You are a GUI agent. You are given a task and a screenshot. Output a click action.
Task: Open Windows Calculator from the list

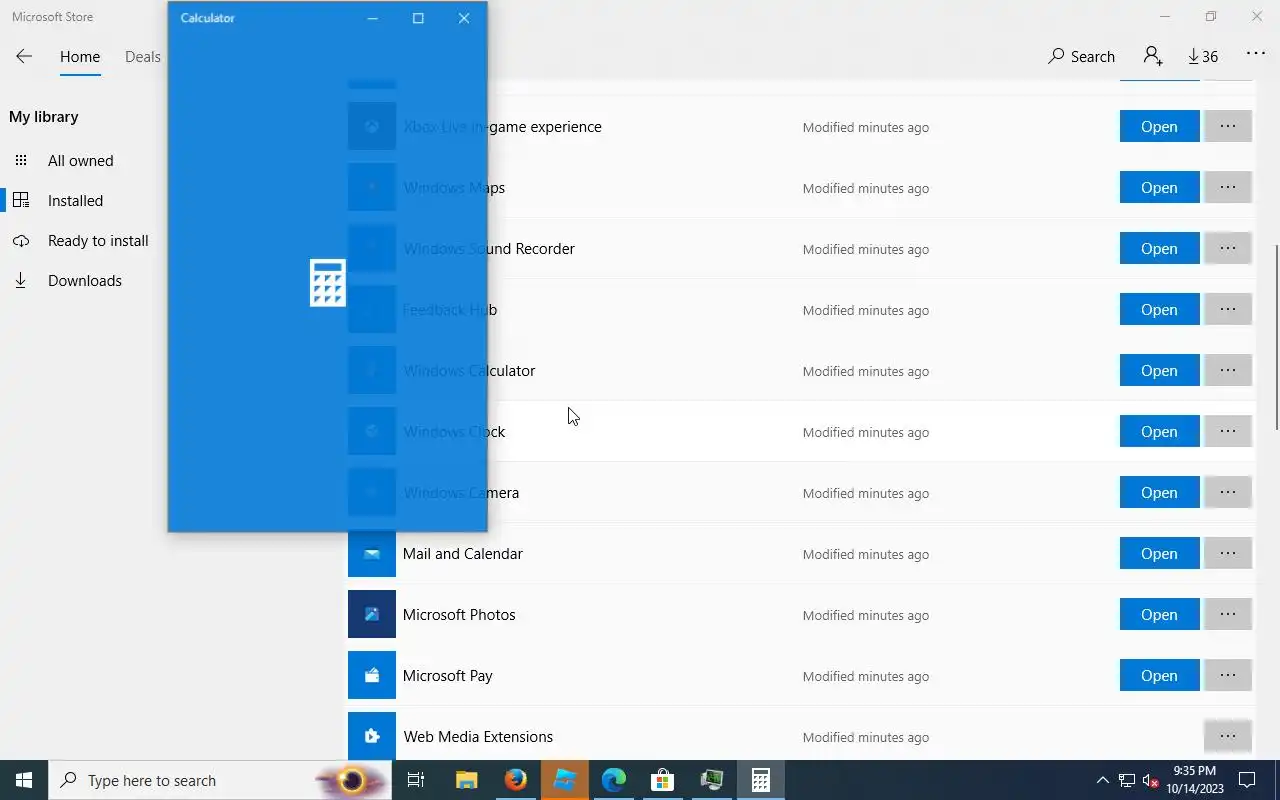[x=1159, y=370]
